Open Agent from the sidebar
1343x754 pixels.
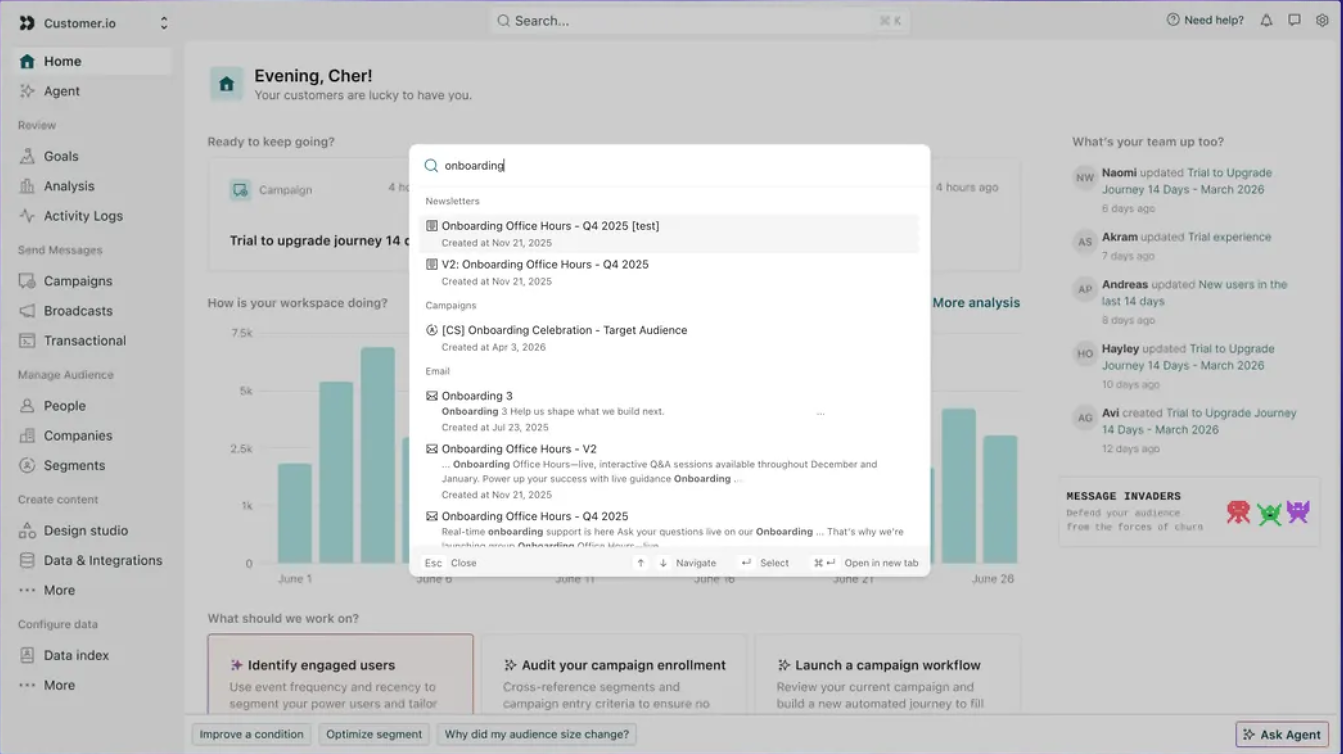61,91
